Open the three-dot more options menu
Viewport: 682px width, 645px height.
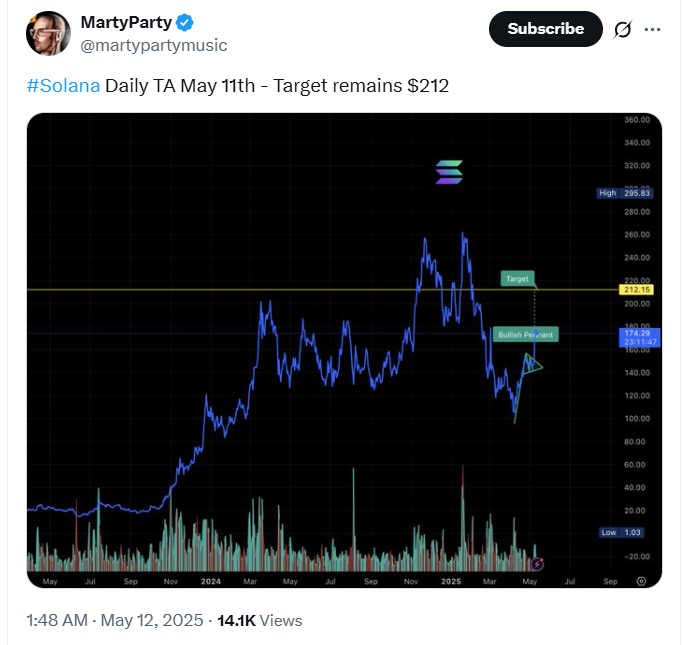652,29
